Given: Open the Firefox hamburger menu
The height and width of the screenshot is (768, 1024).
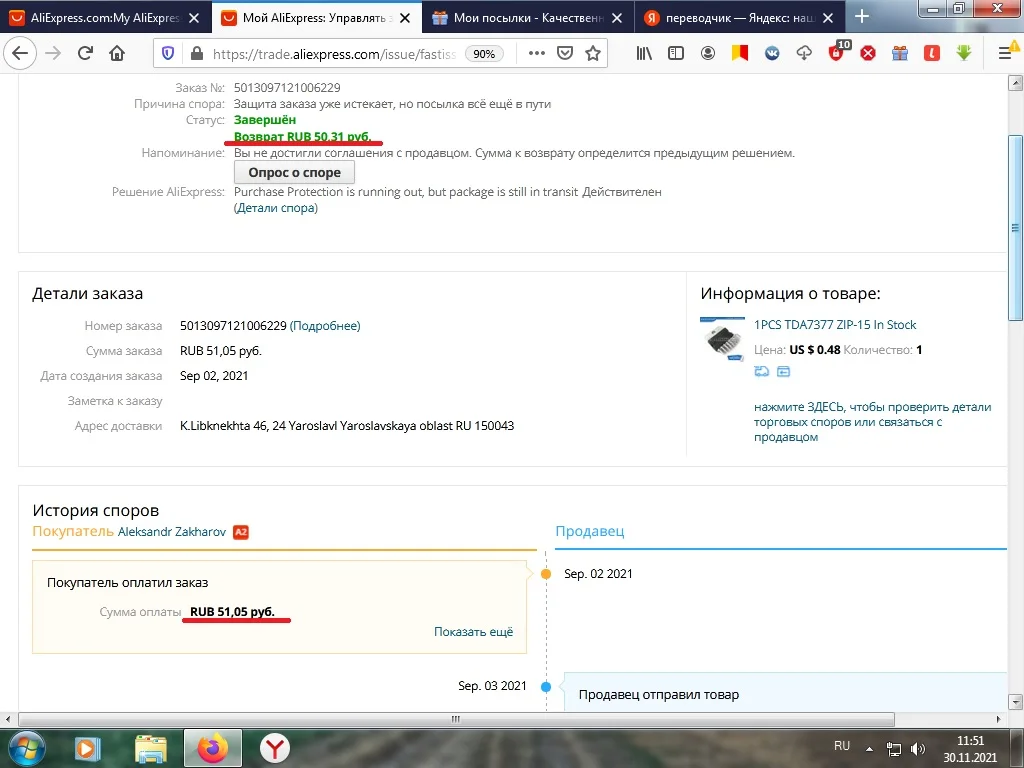Looking at the screenshot, I should pyautogui.click(x=1006, y=54).
